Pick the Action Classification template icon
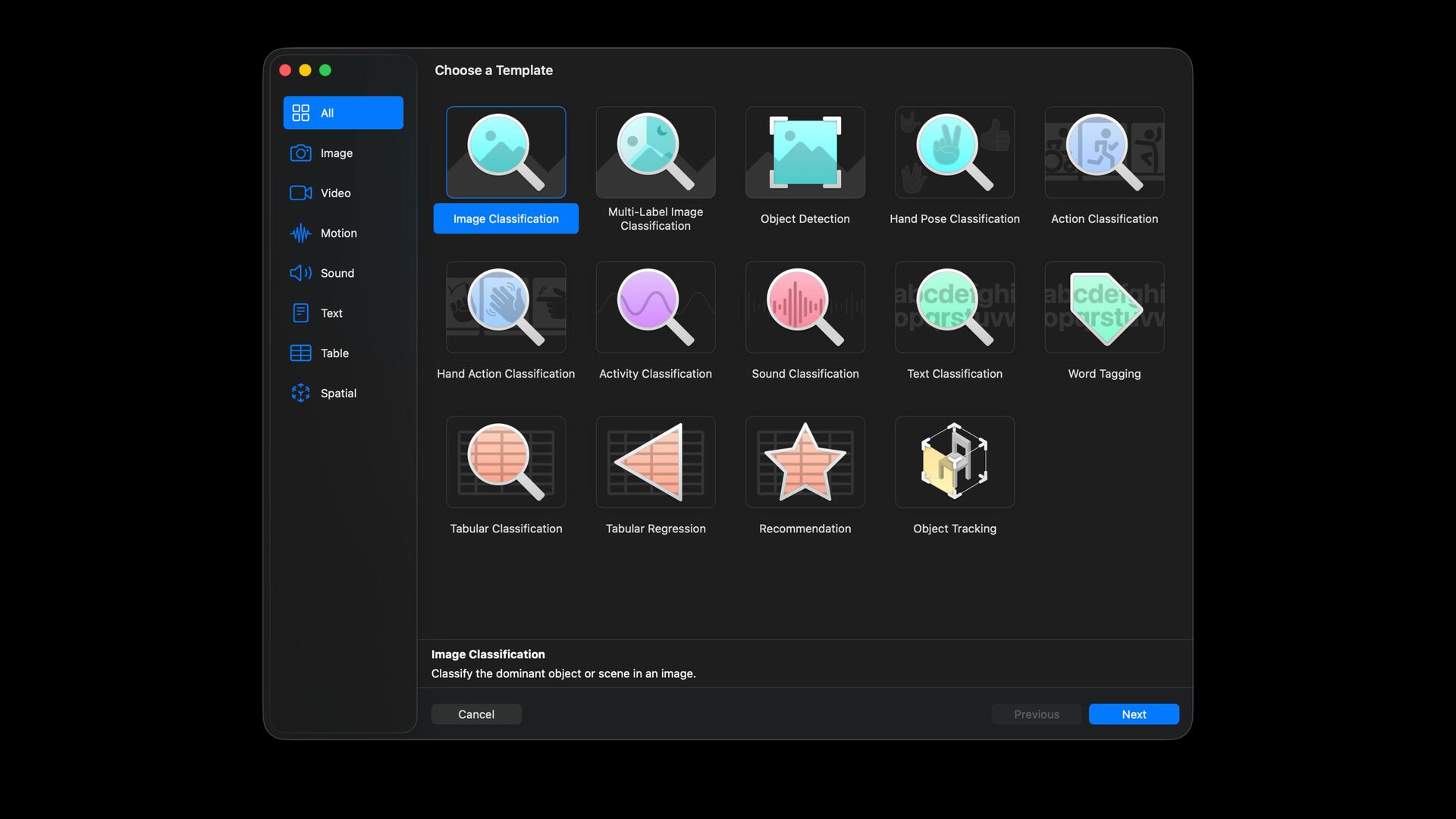Viewport: 1456px width, 819px height. coord(1103,152)
